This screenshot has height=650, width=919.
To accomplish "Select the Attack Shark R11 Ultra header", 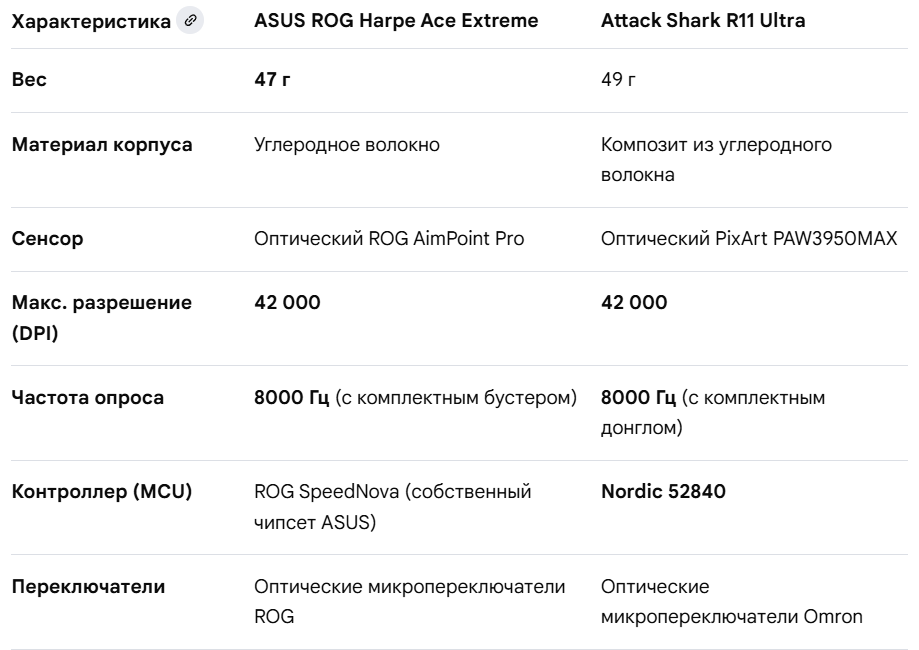I will coord(703,21).
